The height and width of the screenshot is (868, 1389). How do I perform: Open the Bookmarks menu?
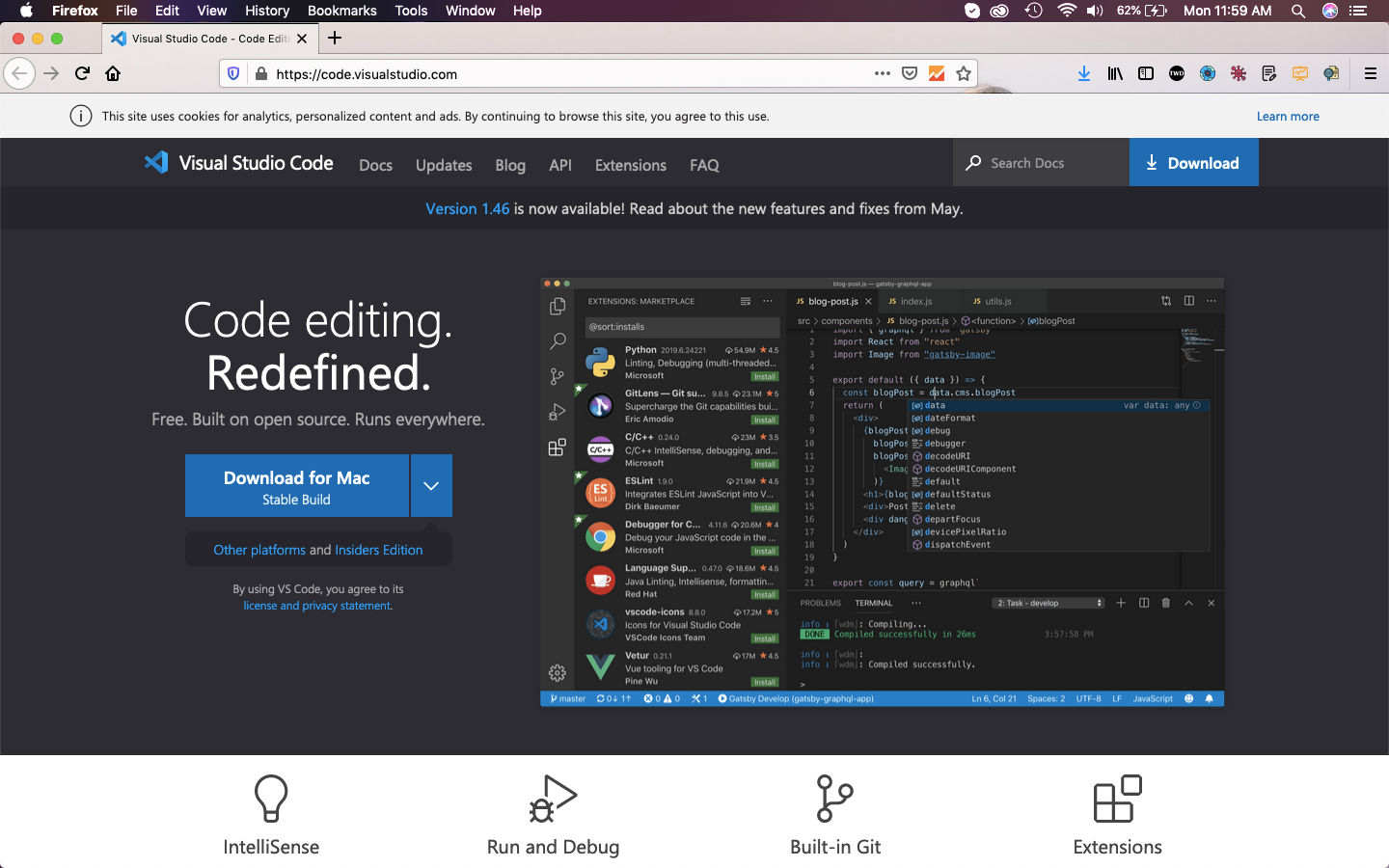click(341, 11)
